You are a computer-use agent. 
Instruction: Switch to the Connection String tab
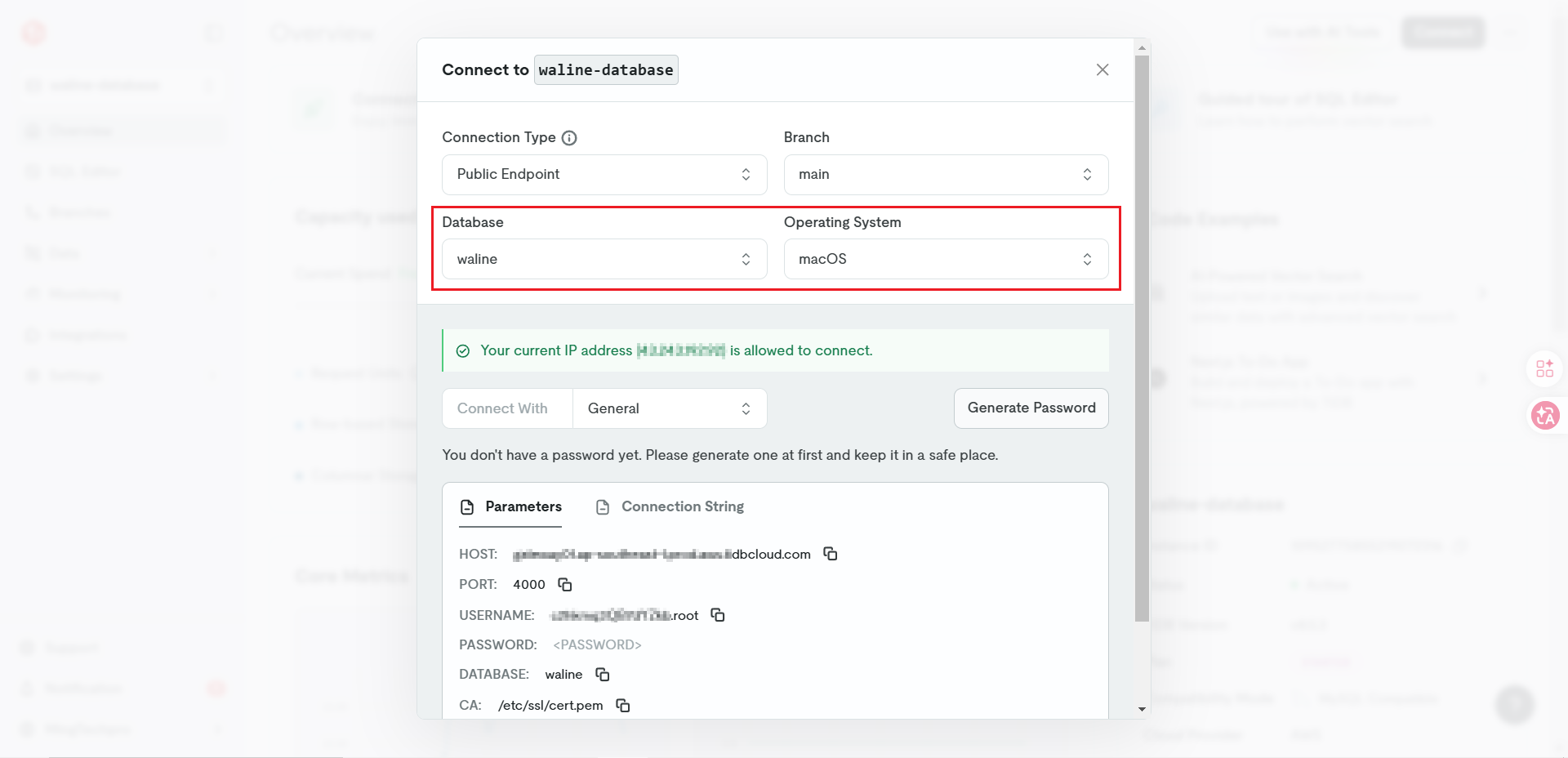coord(670,506)
